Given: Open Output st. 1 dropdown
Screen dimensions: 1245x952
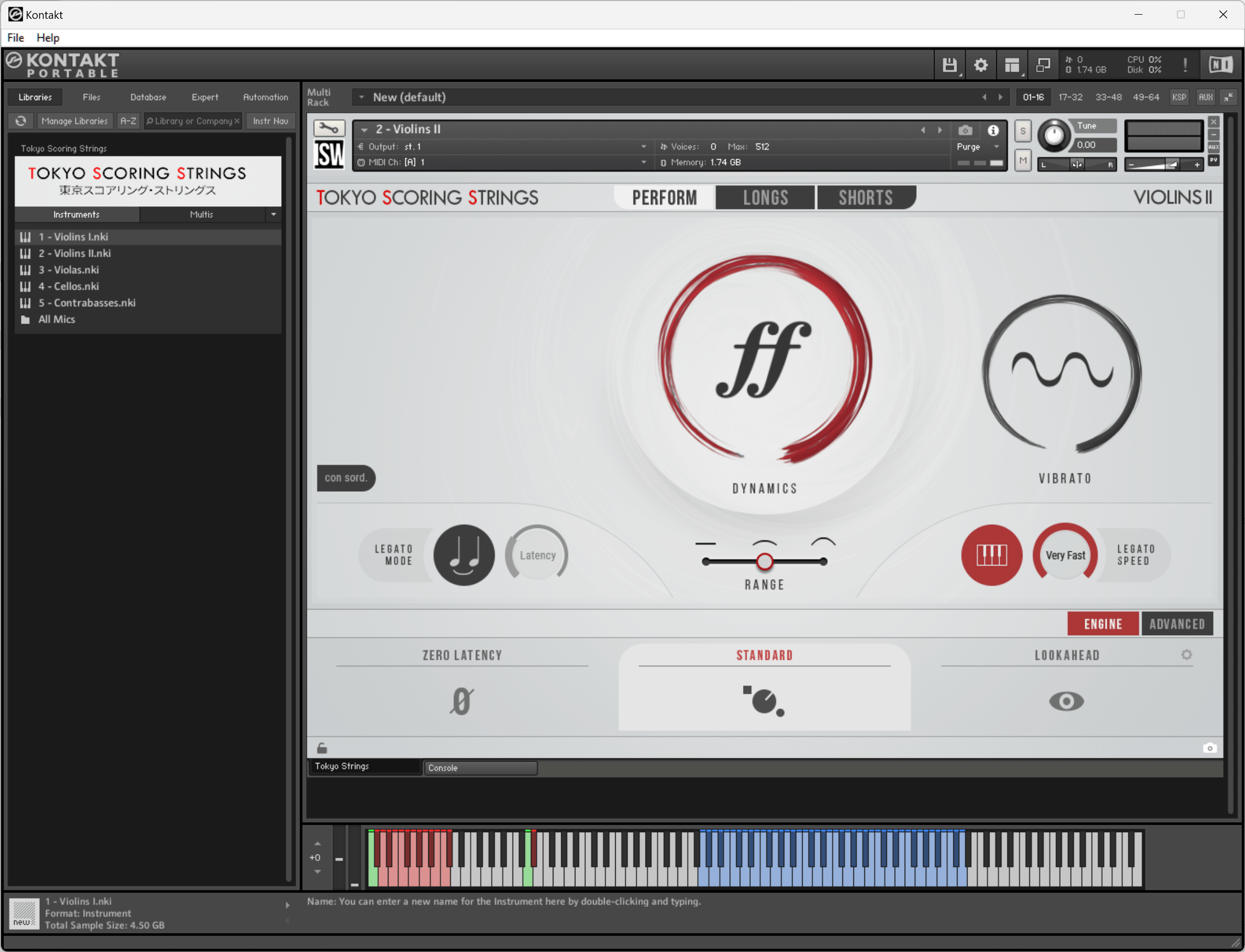Looking at the screenshot, I should (x=643, y=147).
